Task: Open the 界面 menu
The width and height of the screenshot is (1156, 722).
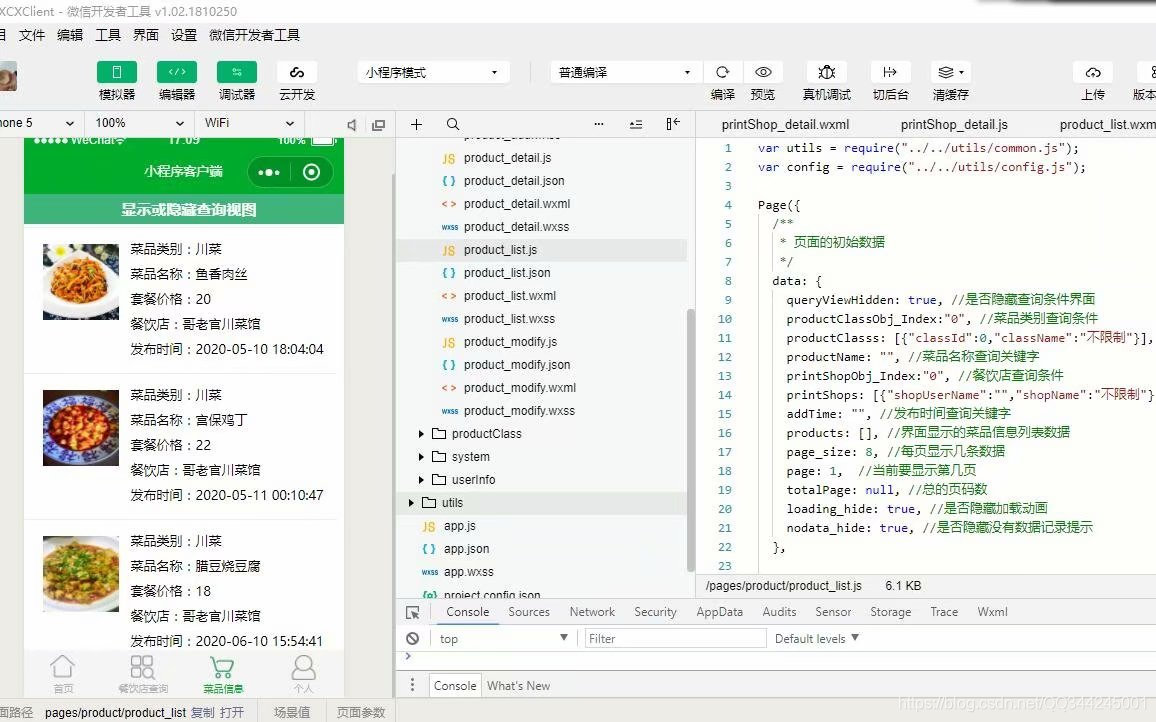Action: point(146,35)
